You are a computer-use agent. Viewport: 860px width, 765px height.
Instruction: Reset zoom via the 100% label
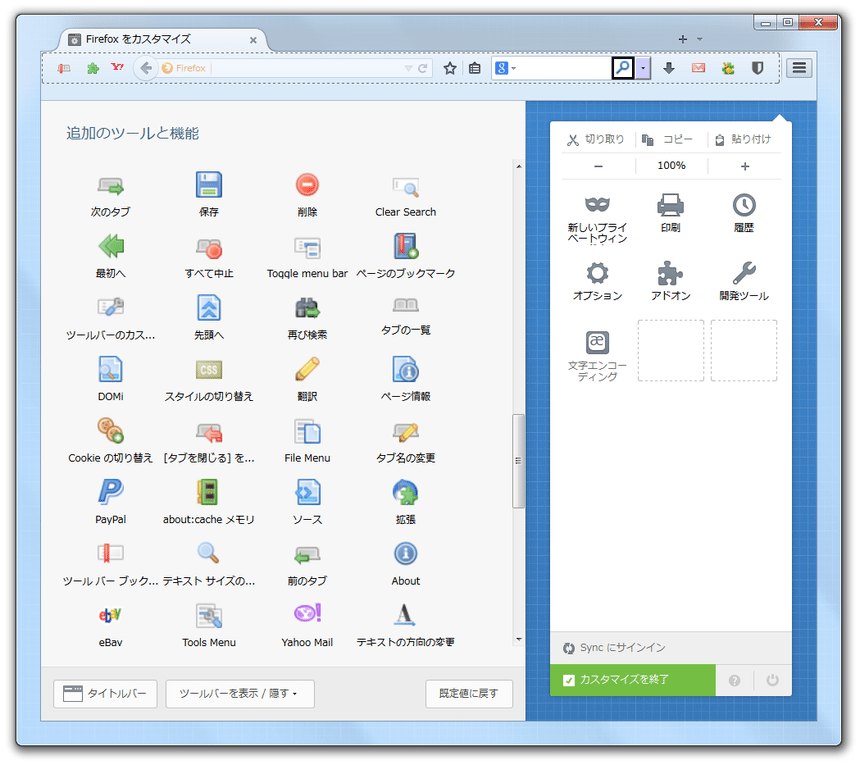coord(671,166)
